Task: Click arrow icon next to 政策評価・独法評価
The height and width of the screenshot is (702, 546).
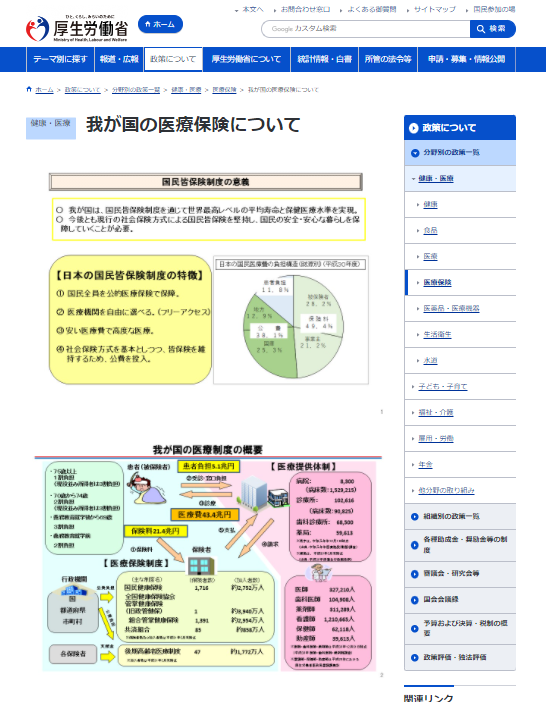Action: pyautogui.click(x=415, y=658)
